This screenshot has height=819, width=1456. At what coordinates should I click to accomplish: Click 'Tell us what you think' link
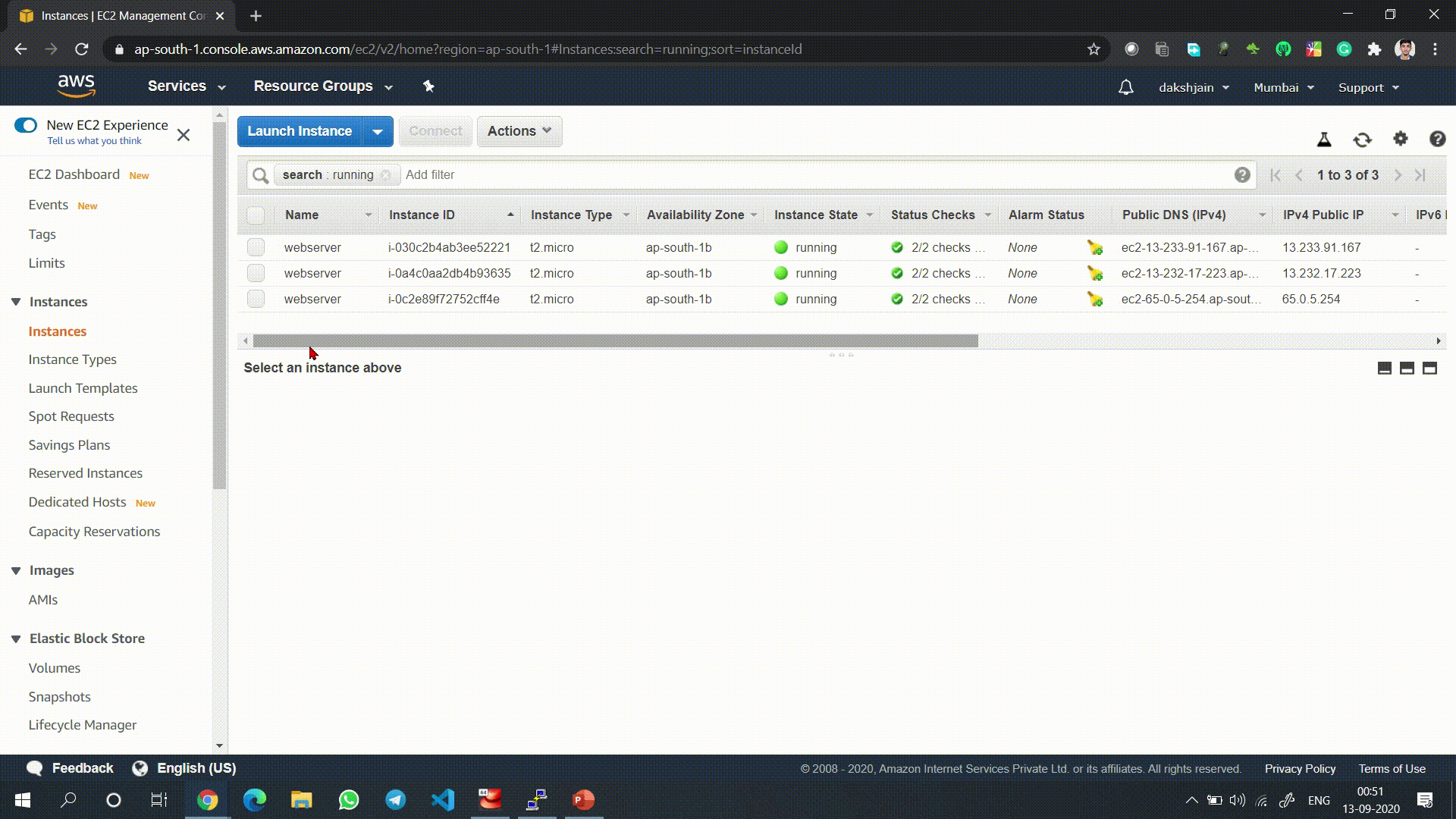tap(95, 141)
